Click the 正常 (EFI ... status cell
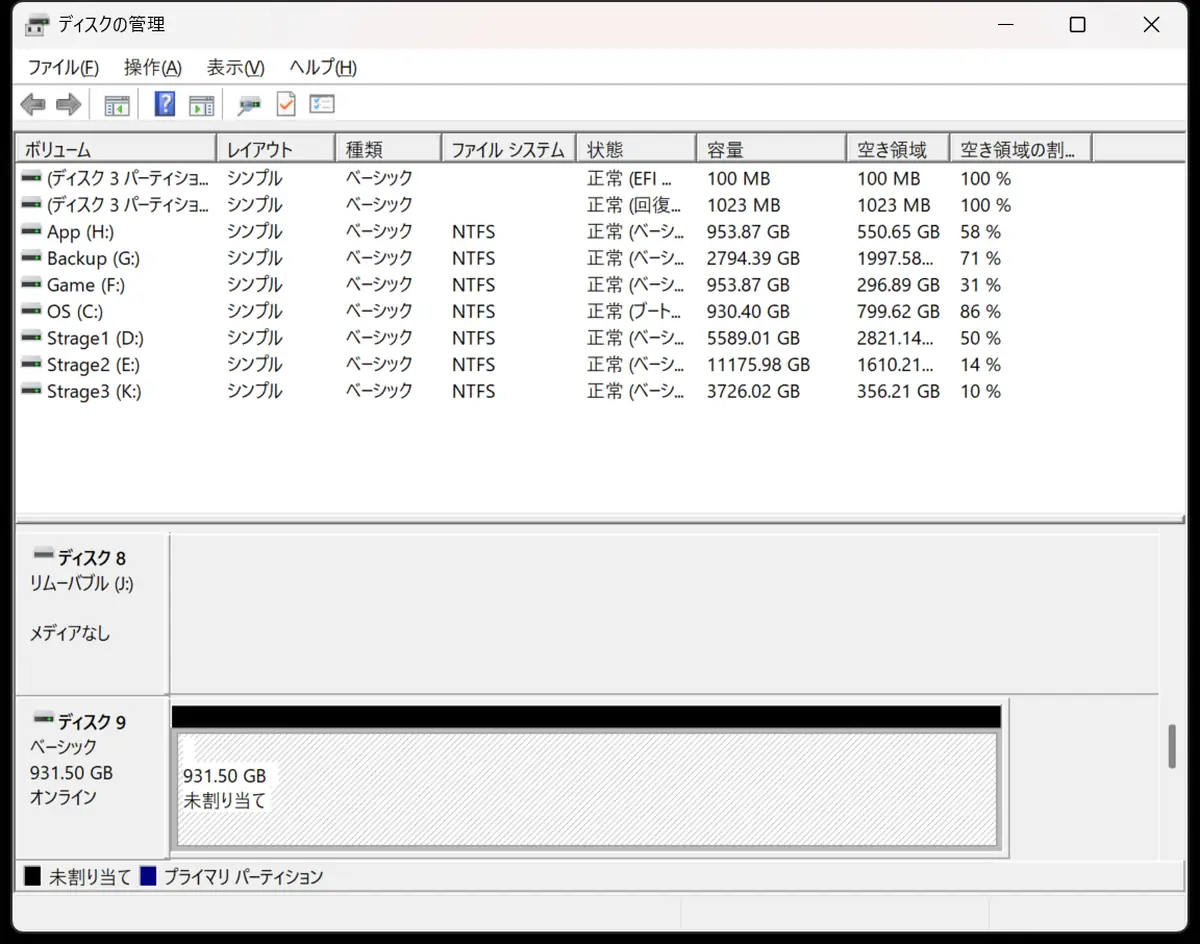The image size is (1200, 944). point(630,178)
